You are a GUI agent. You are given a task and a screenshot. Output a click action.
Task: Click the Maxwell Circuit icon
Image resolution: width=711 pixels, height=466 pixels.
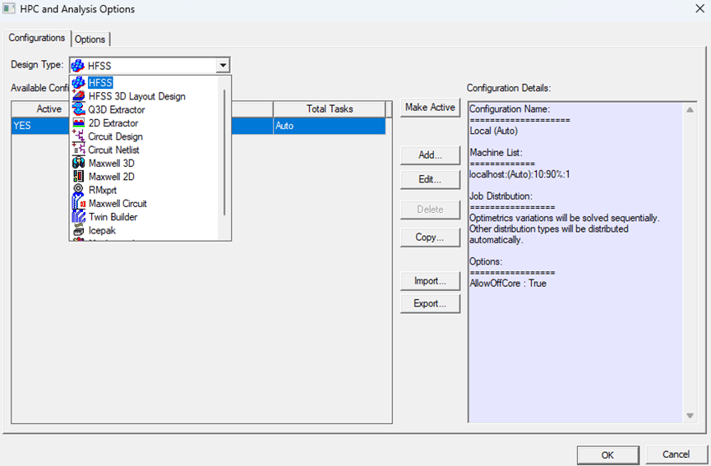pos(78,203)
